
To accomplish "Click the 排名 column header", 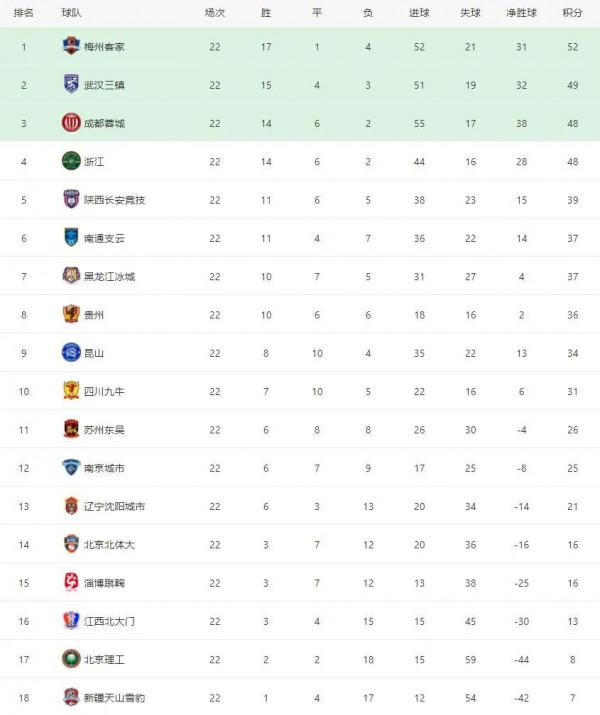I will pyautogui.click(x=24, y=13).
